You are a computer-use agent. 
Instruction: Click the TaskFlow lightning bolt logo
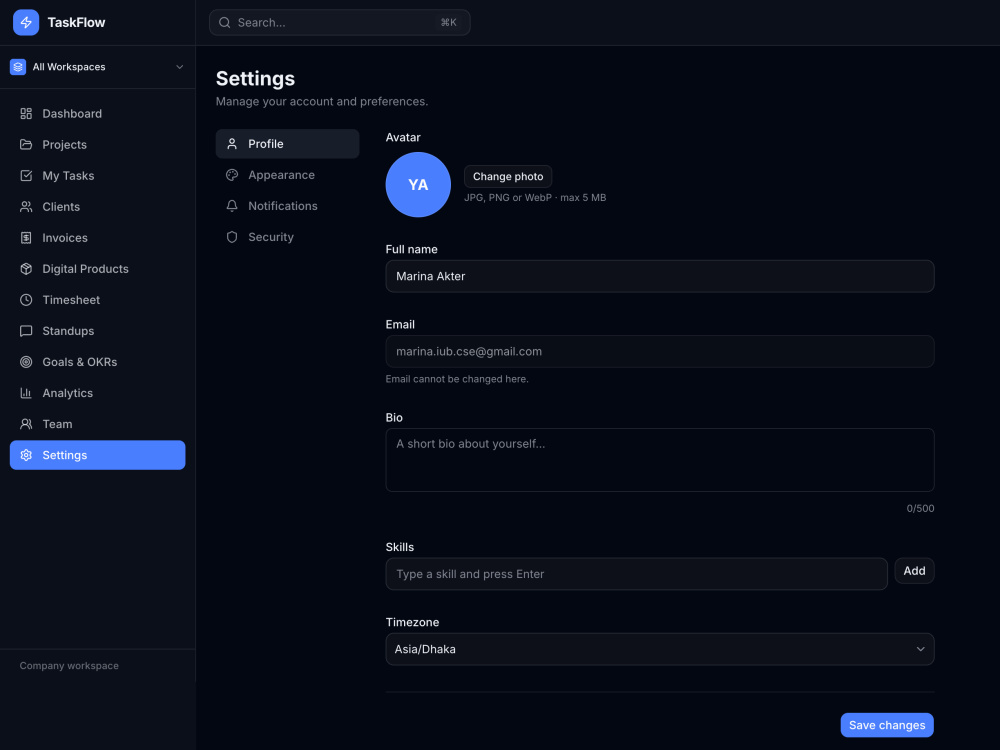(x=26, y=22)
